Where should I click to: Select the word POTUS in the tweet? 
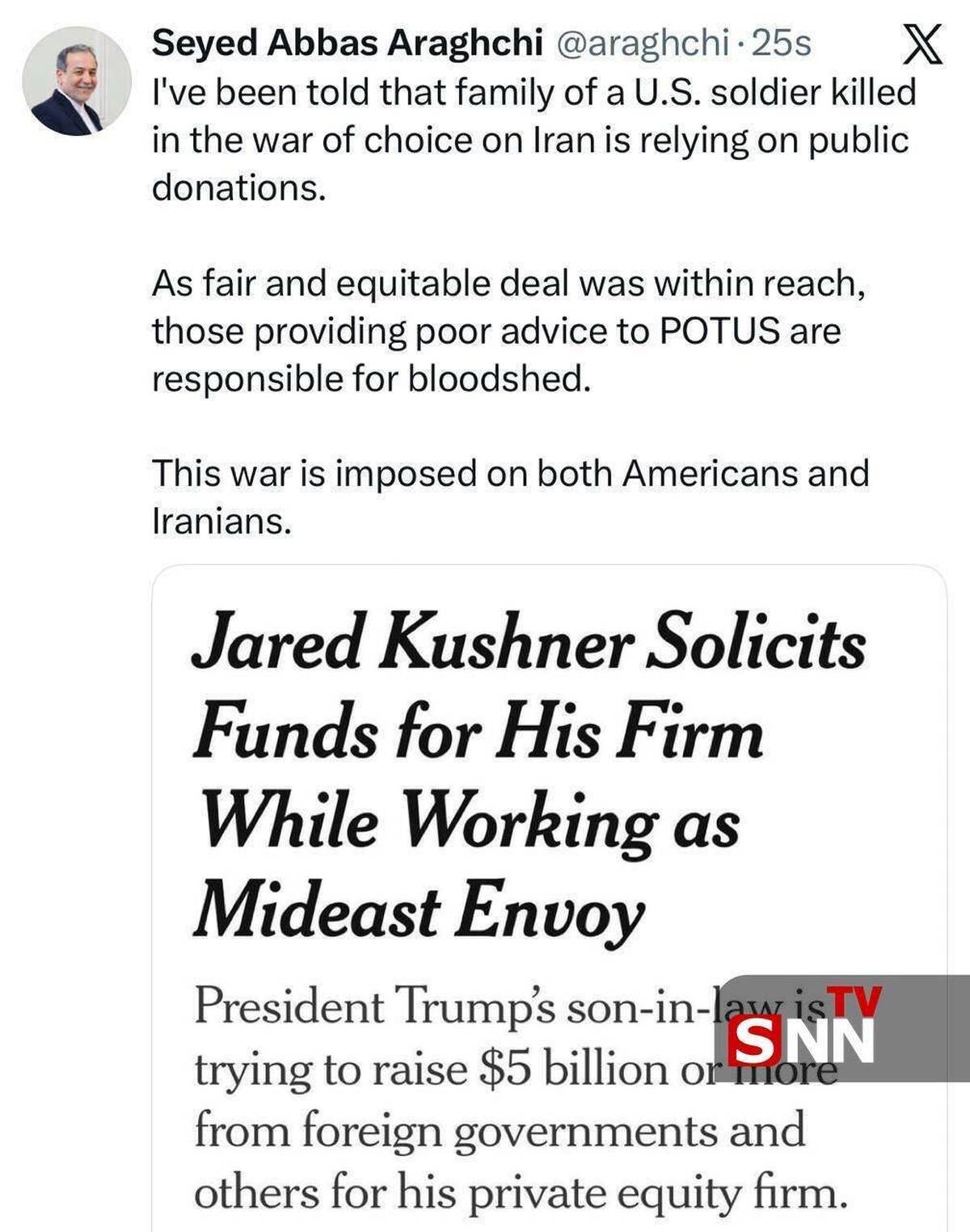tap(720, 331)
